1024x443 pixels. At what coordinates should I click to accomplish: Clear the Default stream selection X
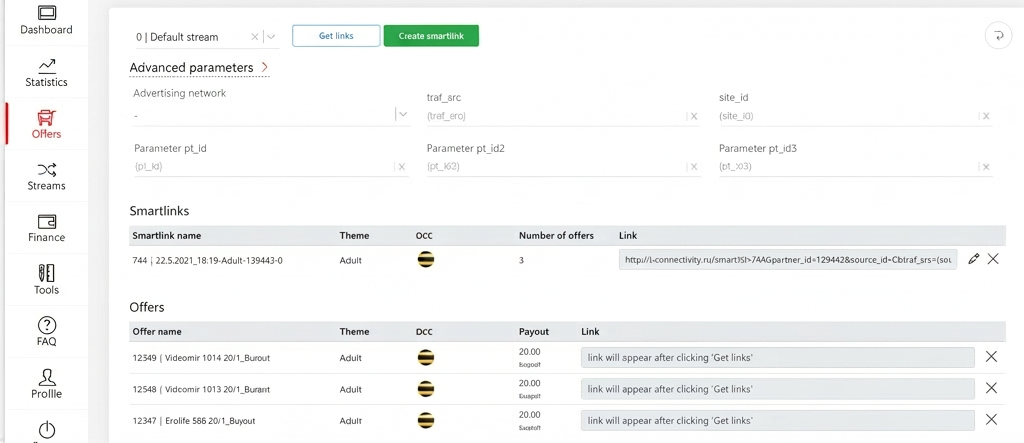click(255, 37)
